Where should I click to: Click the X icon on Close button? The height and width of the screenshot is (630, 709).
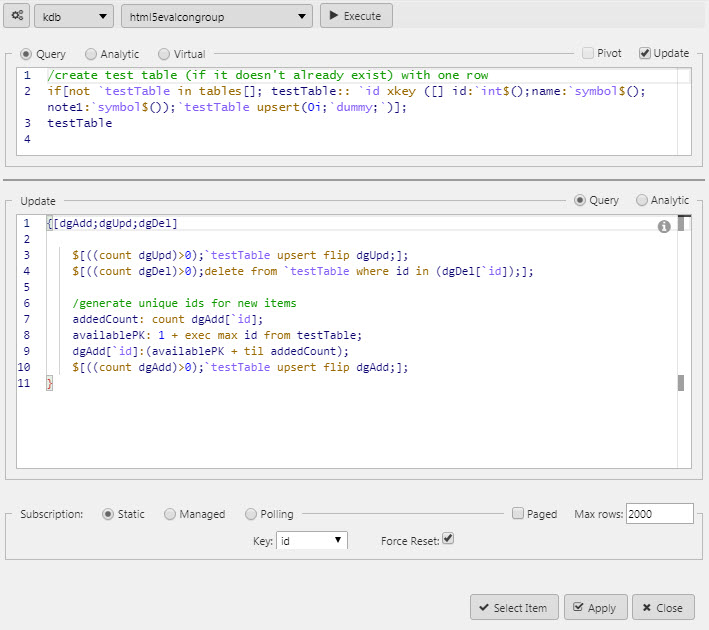[x=645, y=608]
